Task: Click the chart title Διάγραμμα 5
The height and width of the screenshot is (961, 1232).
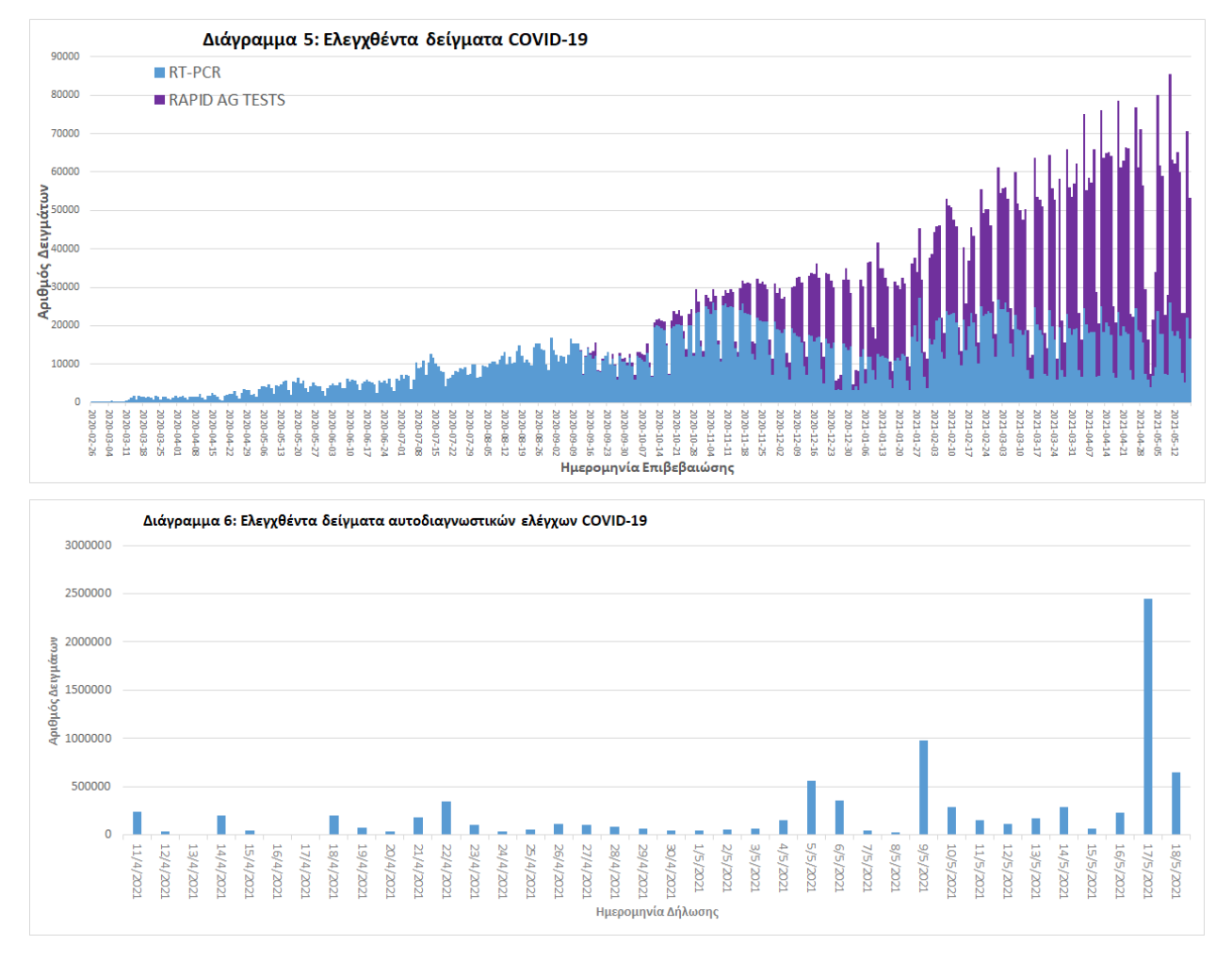Action: (x=395, y=40)
